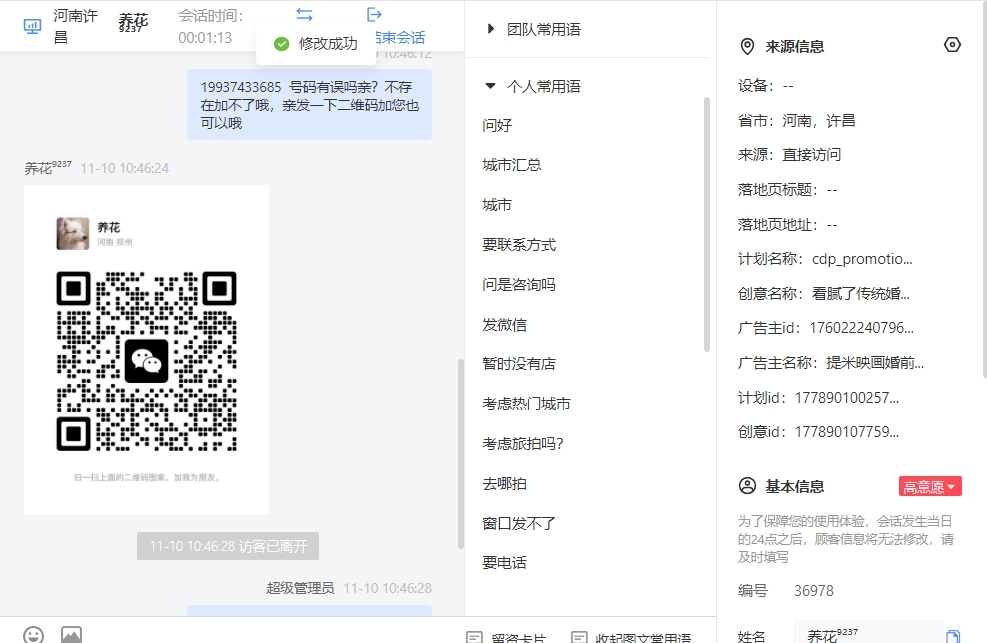The image size is (987, 643).
Task: Click the right info panel scrollbar
Action: pos(984,189)
